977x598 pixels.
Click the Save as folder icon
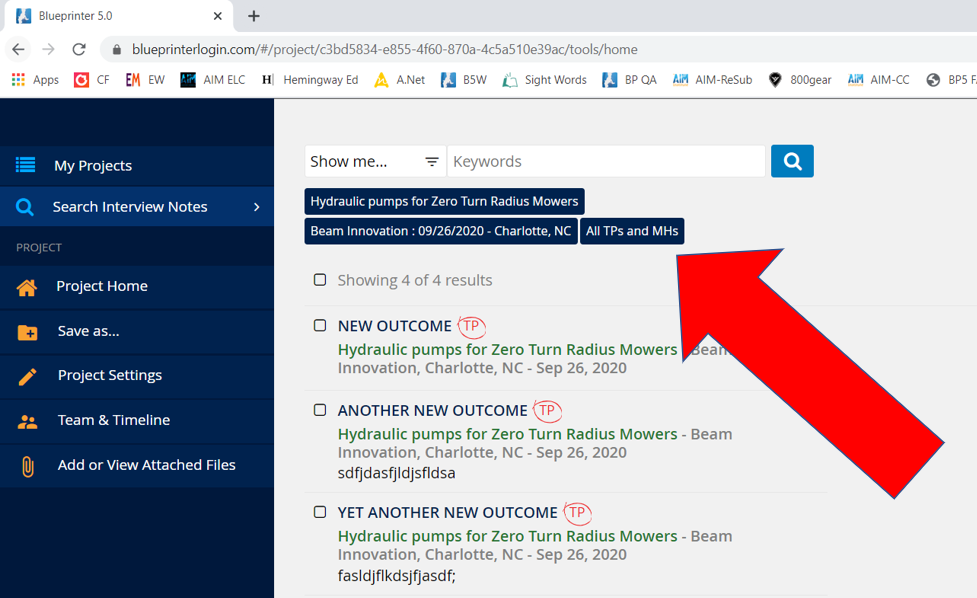(27, 332)
